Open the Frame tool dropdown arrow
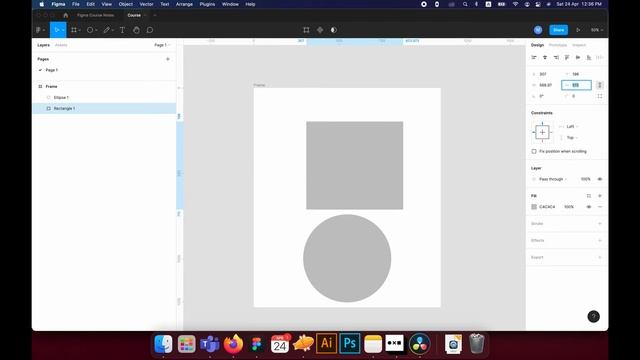 click(80, 30)
